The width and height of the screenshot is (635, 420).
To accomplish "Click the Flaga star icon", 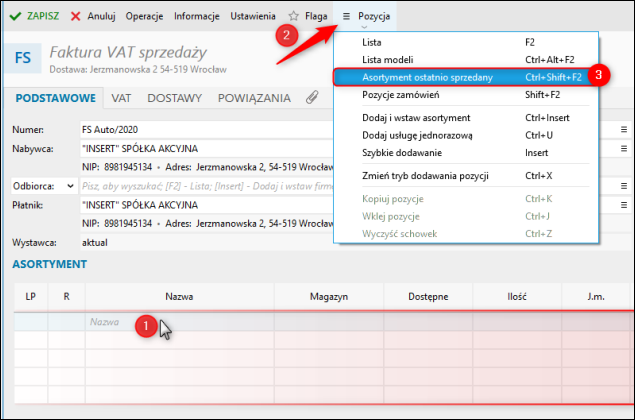I will [294, 17].
